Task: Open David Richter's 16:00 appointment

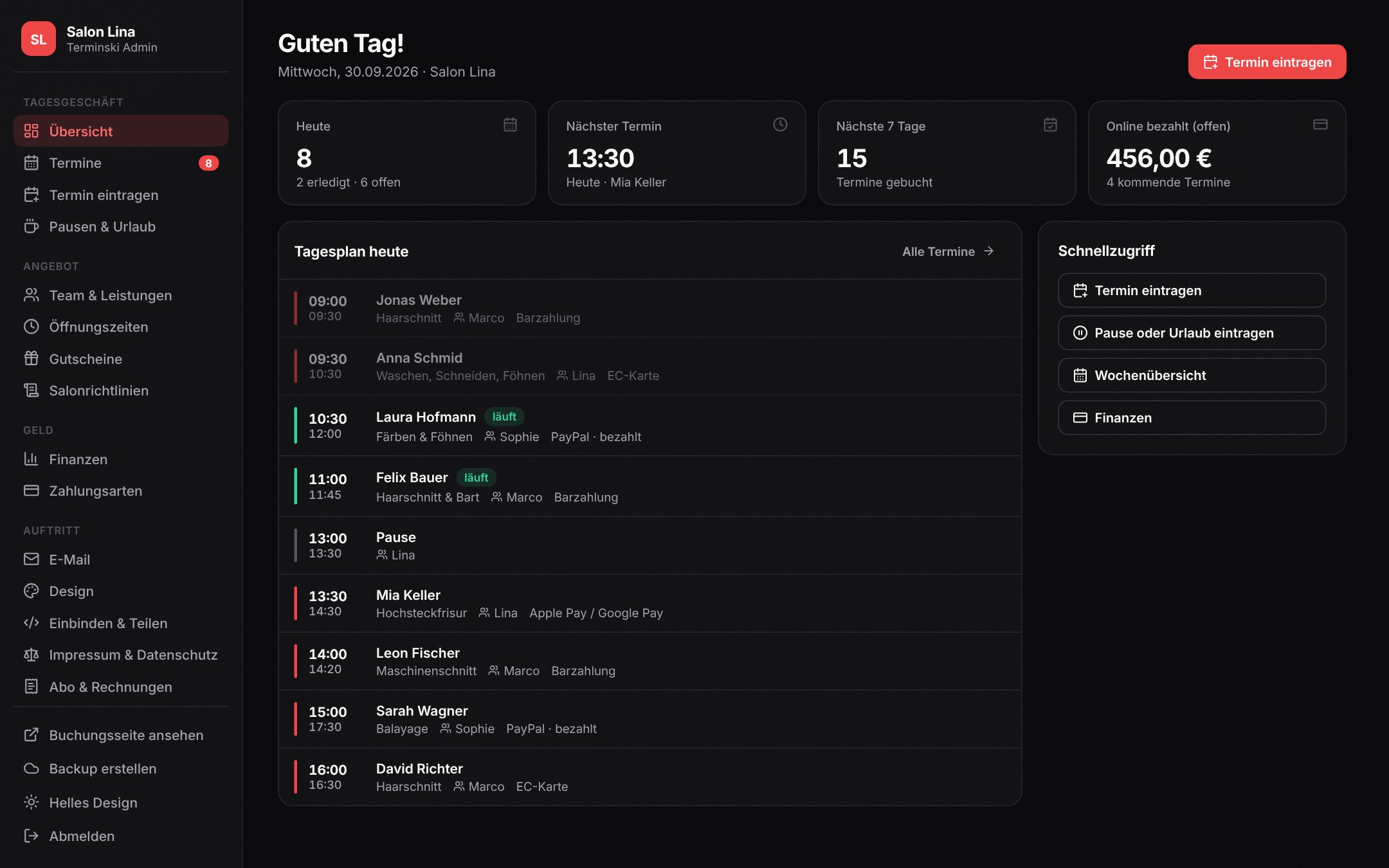Action: [x=649, y=777]
